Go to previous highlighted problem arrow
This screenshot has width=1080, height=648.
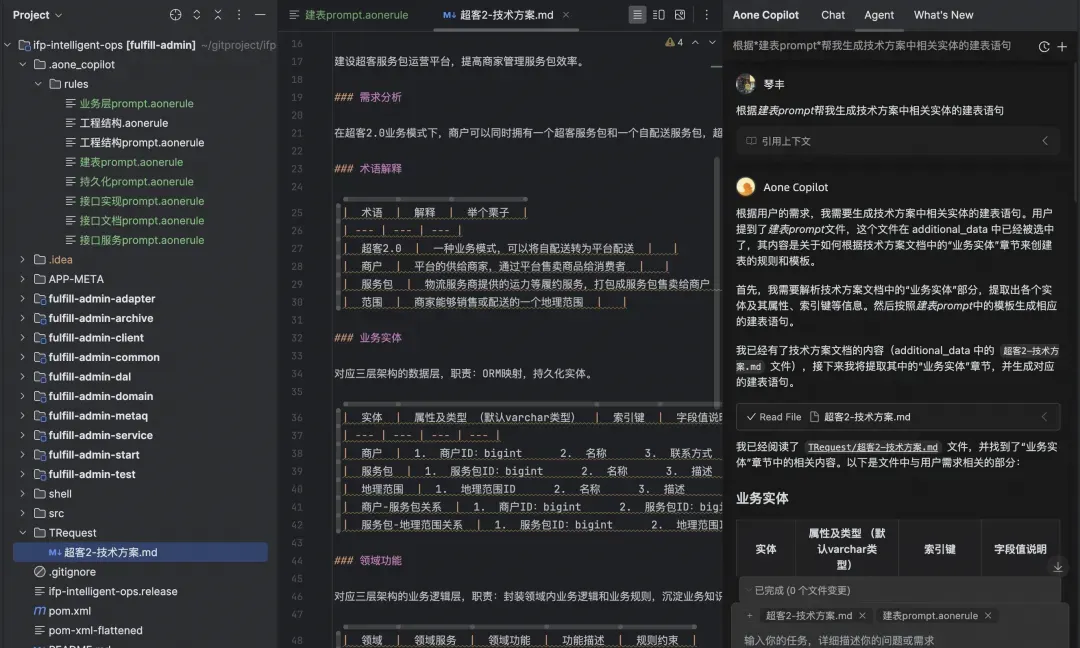[x=695, y=43]
